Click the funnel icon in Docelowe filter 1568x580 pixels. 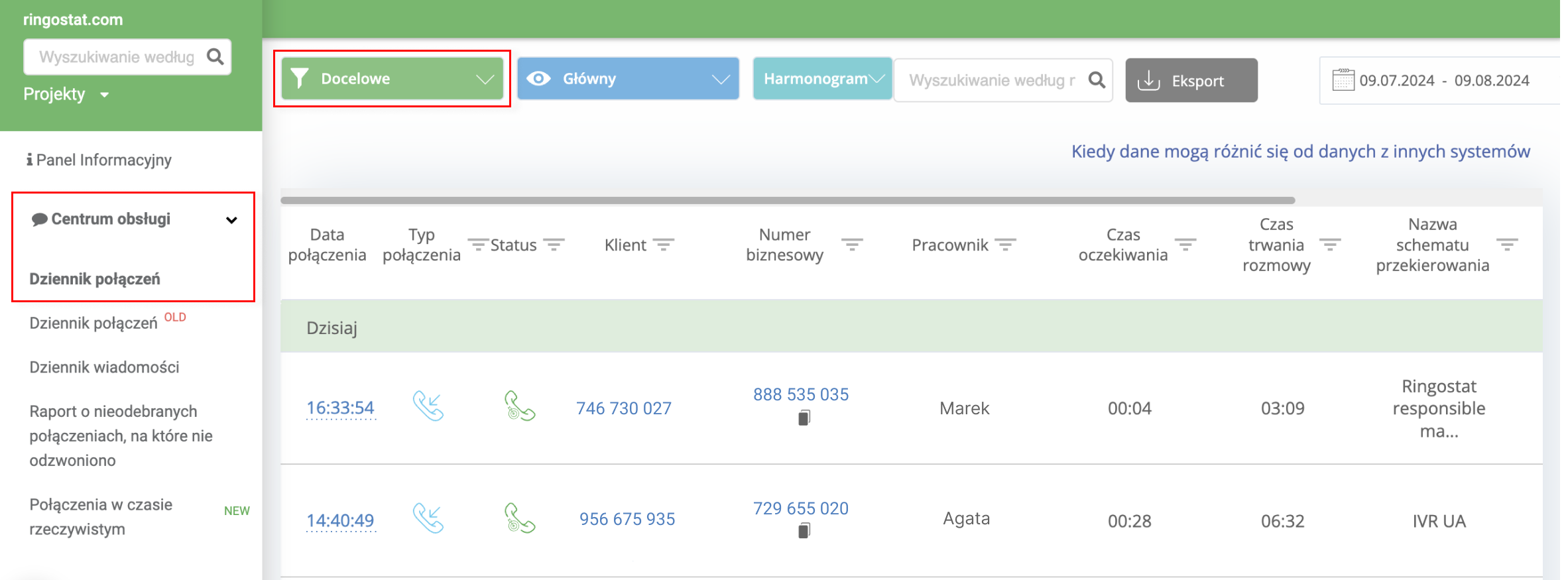point(300,78)
